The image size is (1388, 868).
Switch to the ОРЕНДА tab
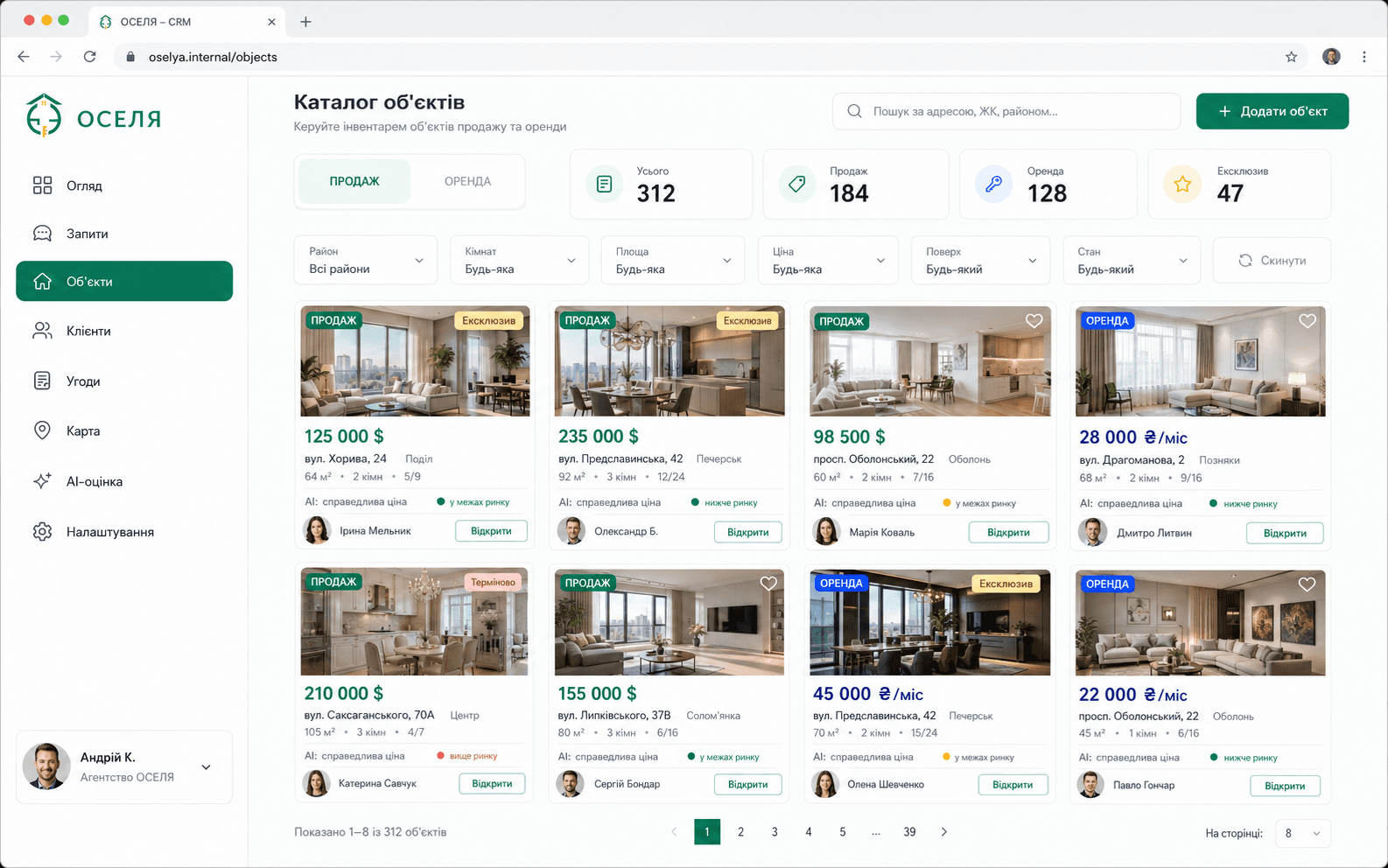pos(467,181)
